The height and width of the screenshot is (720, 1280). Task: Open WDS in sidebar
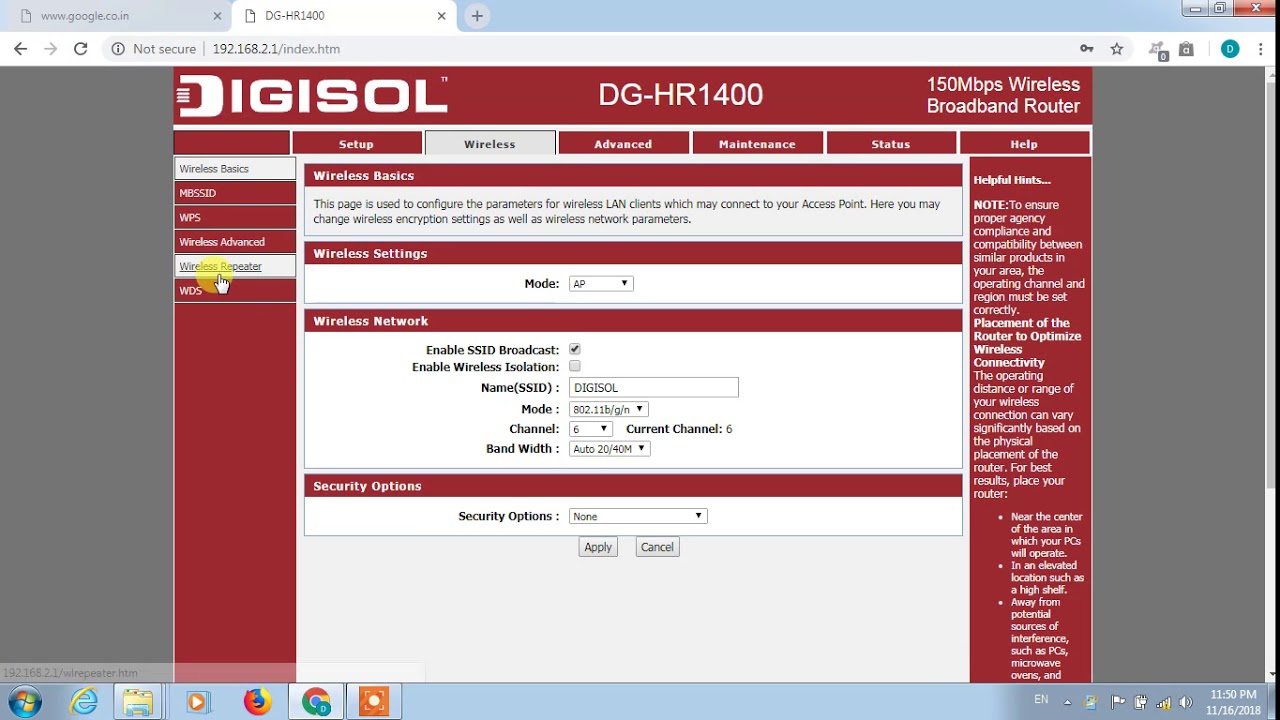[235, 290]
